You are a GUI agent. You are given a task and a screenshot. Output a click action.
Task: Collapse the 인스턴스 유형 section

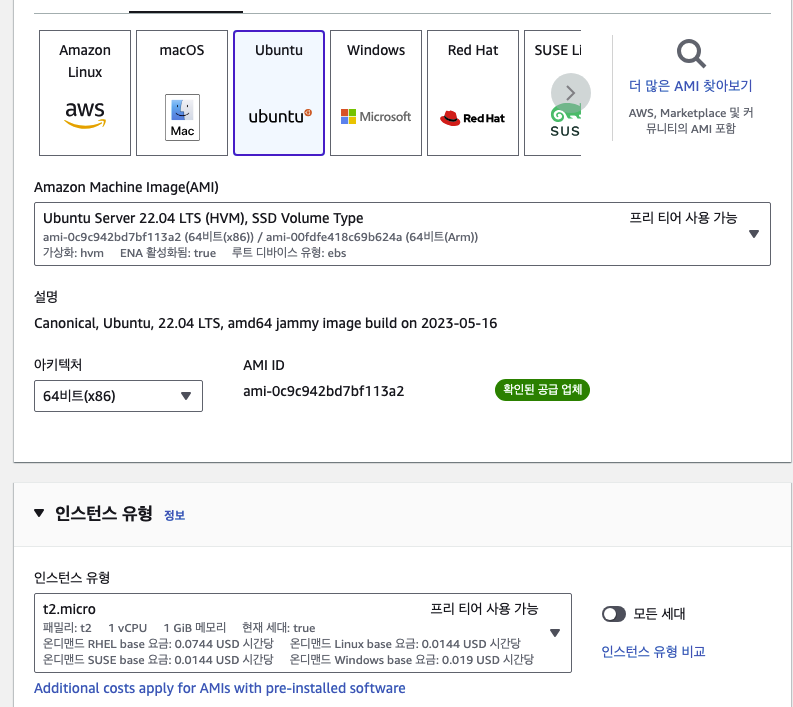(39, 513)
